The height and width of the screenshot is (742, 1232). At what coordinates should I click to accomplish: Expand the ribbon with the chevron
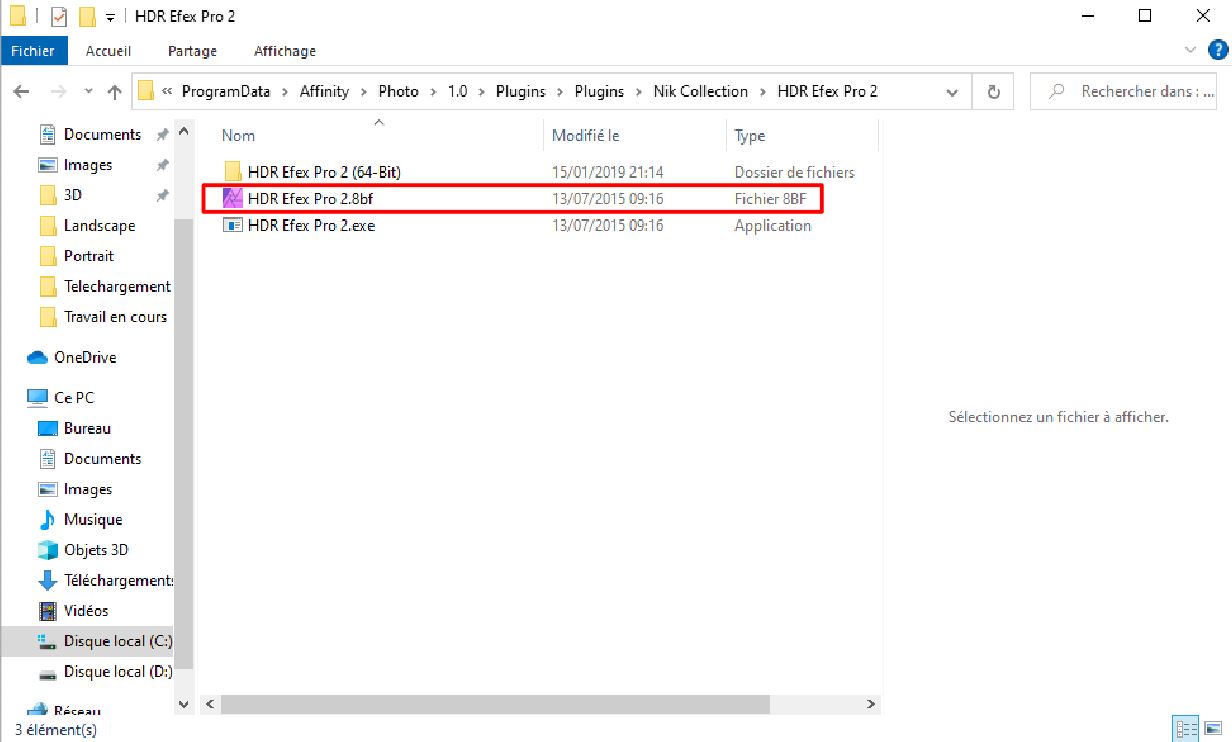(1190, 50)
